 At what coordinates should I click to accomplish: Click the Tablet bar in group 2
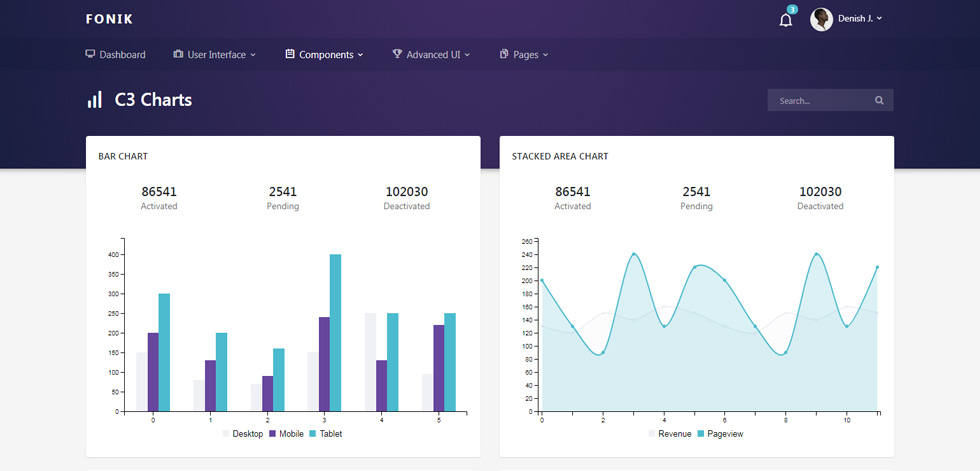(x=279, y=380)
